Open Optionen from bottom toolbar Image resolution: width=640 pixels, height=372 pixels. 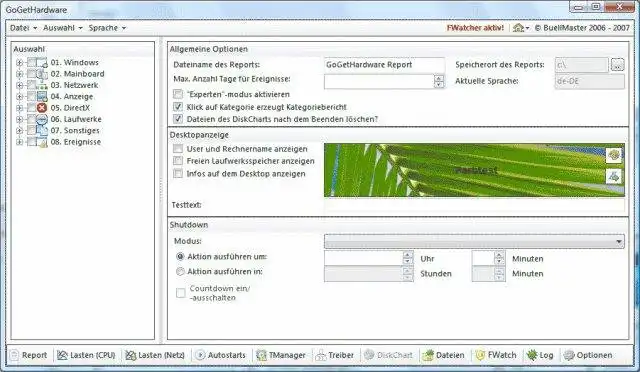click(588, 355)
